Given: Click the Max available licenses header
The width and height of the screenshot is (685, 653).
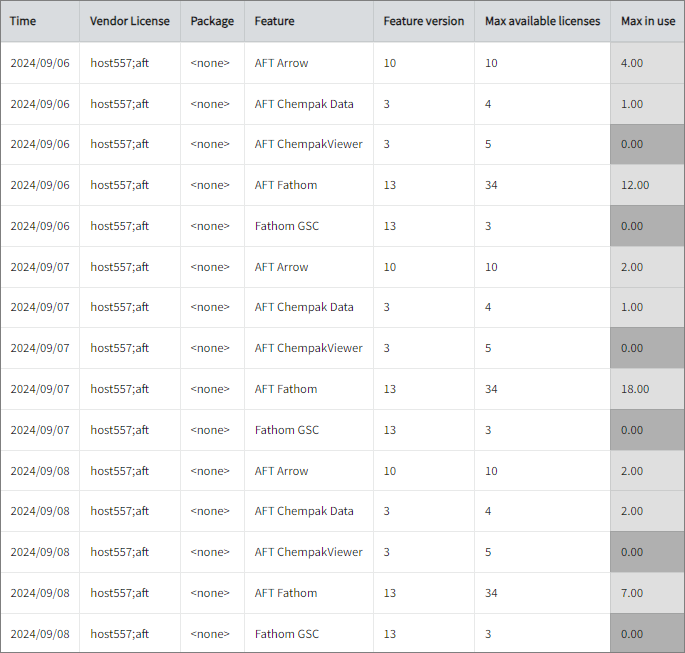Looking at the screenshot, I should click(x=542, y=21).
